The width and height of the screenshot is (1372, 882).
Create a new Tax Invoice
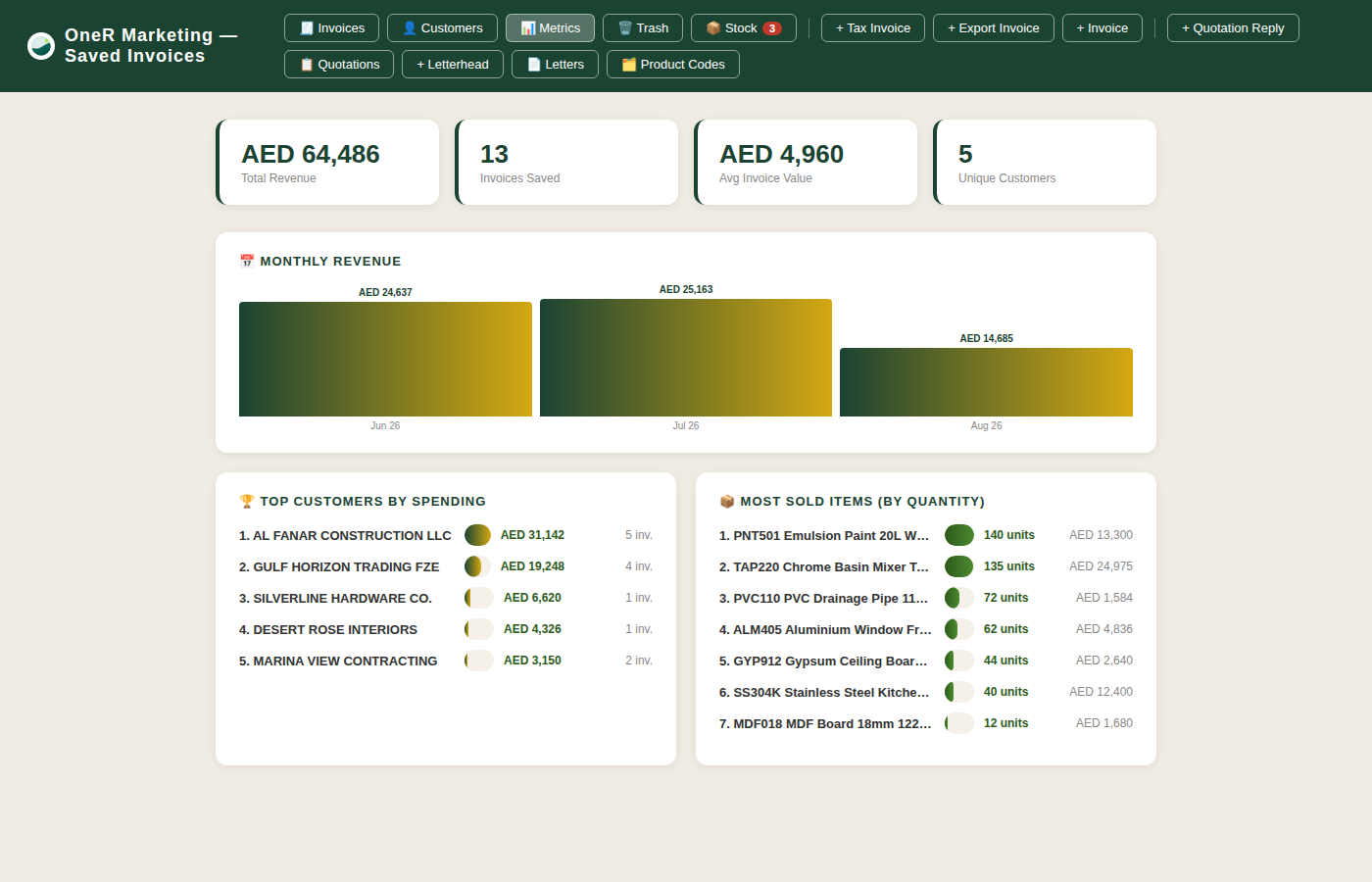pos(873,28)
